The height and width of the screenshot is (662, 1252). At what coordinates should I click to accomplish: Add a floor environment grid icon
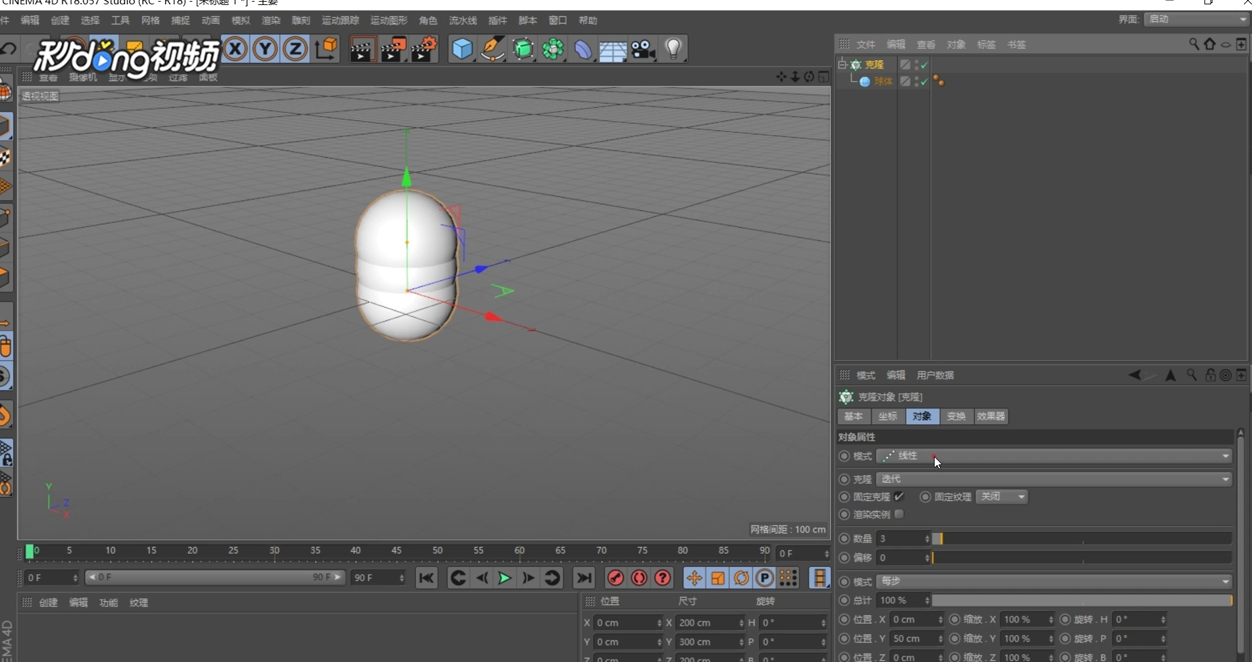(x=613, y=49)
